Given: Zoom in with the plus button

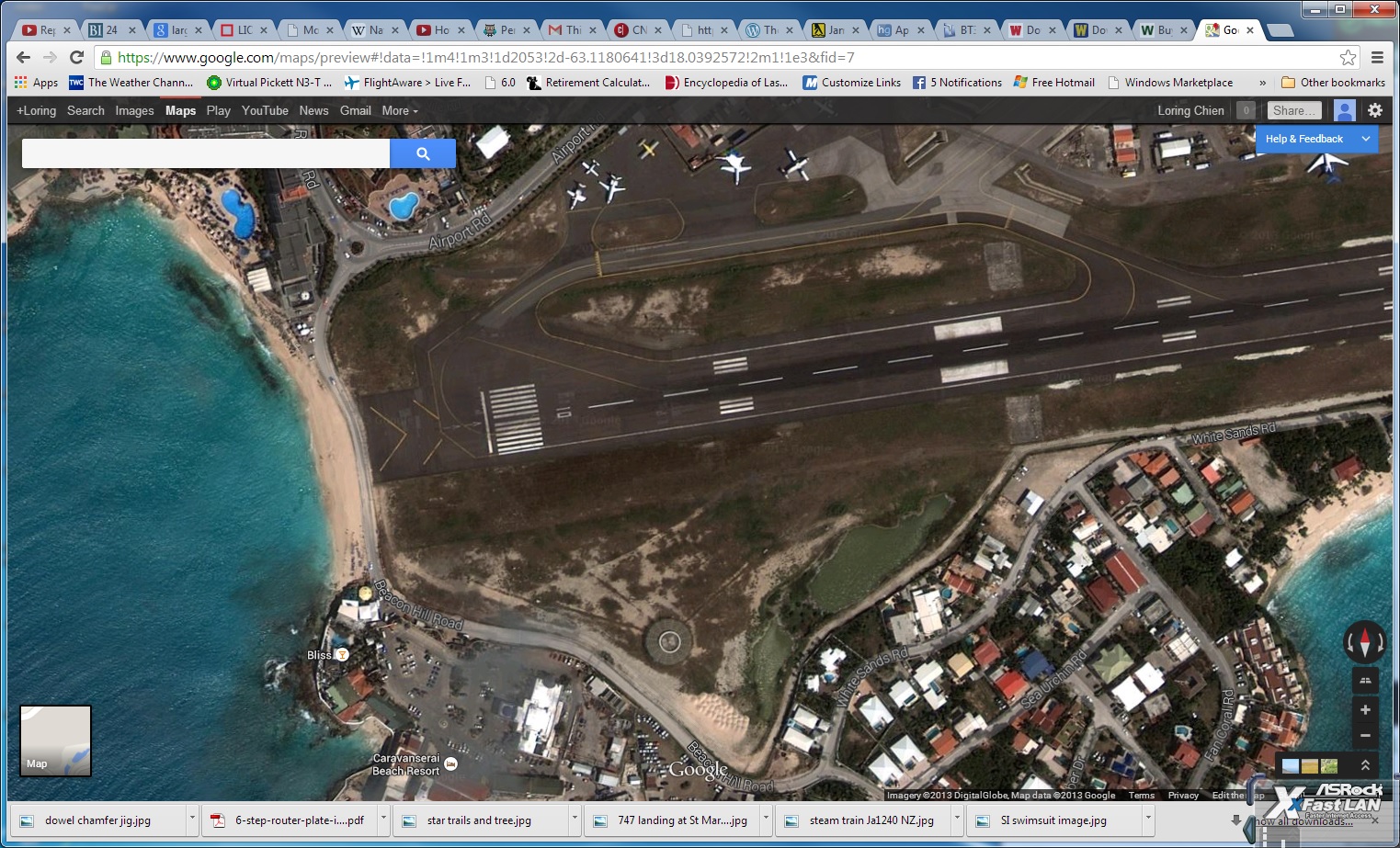Looking at the screenshot, I should pos(1365,709).
